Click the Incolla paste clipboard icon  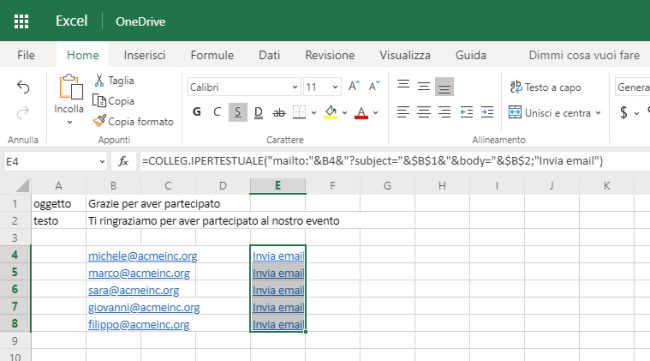pos(70,87)
